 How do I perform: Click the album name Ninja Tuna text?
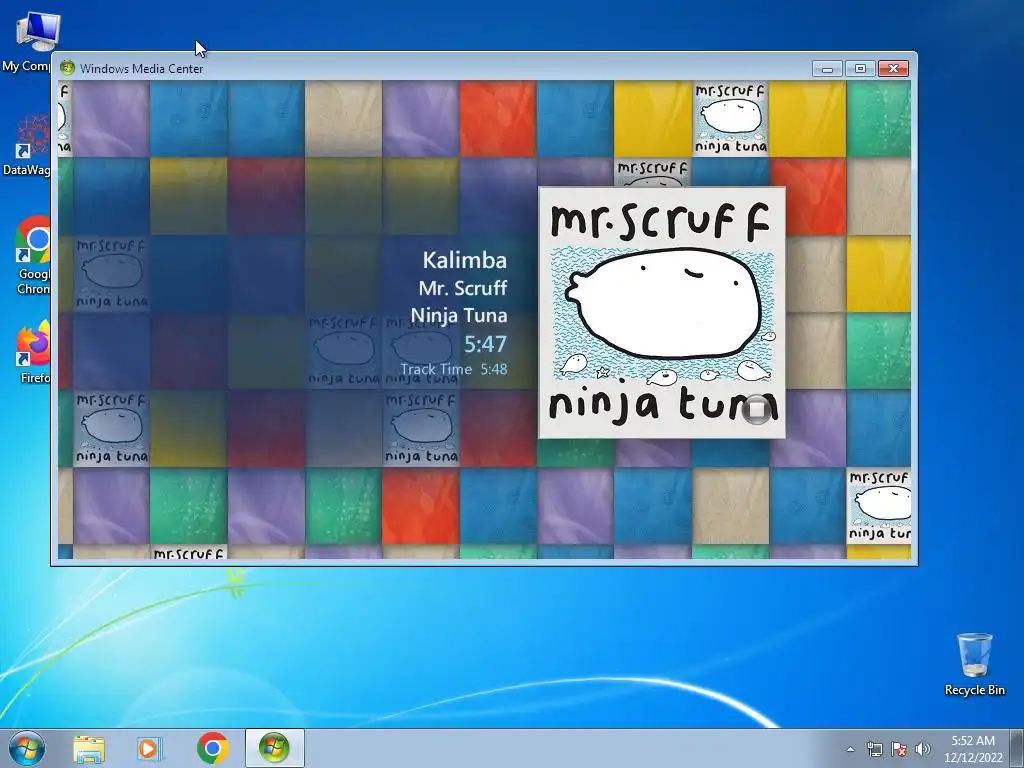coord(458,315)
